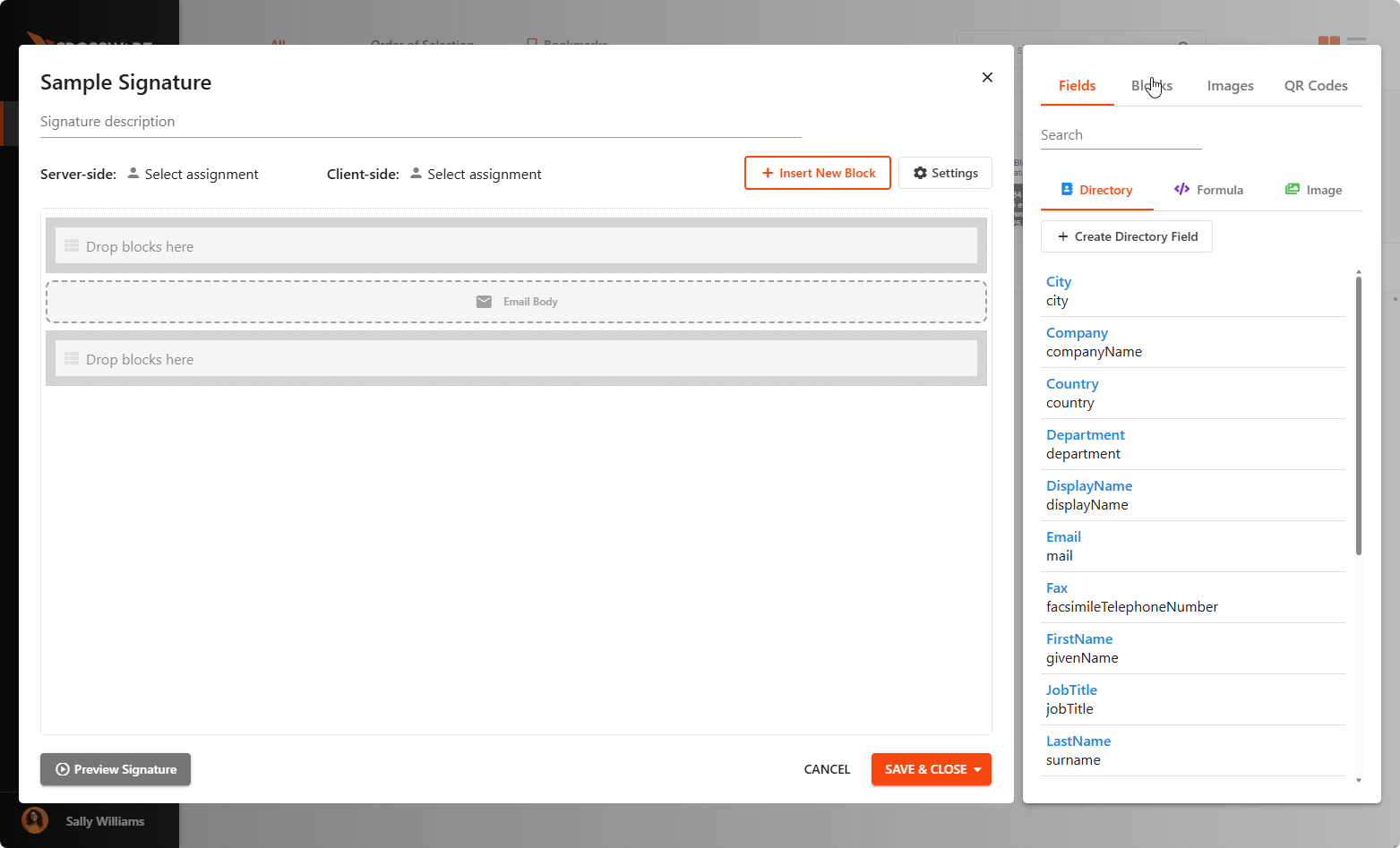Image resolution: width=1400 pixels, height=848 pixels.
Task: Expand the Save & Close dropdown arrow
Action: pyautogui.click(x=977, y=770)
